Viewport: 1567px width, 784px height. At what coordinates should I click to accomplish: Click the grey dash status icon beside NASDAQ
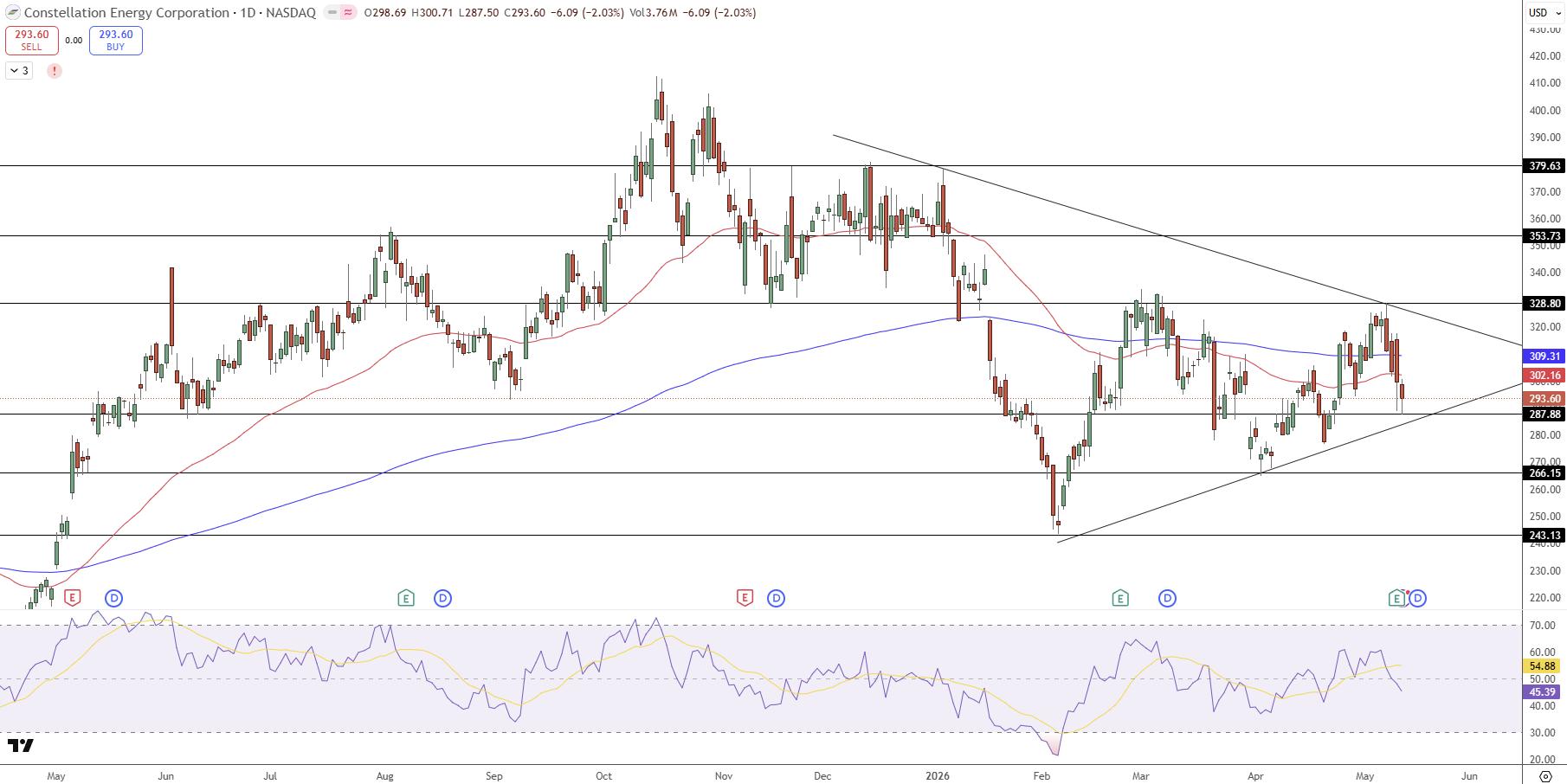click(332, 13)
